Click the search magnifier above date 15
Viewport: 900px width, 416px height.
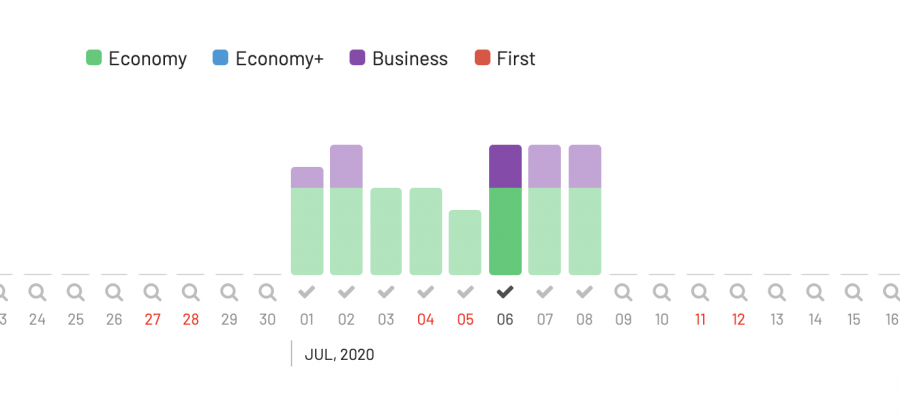point(853,292)
